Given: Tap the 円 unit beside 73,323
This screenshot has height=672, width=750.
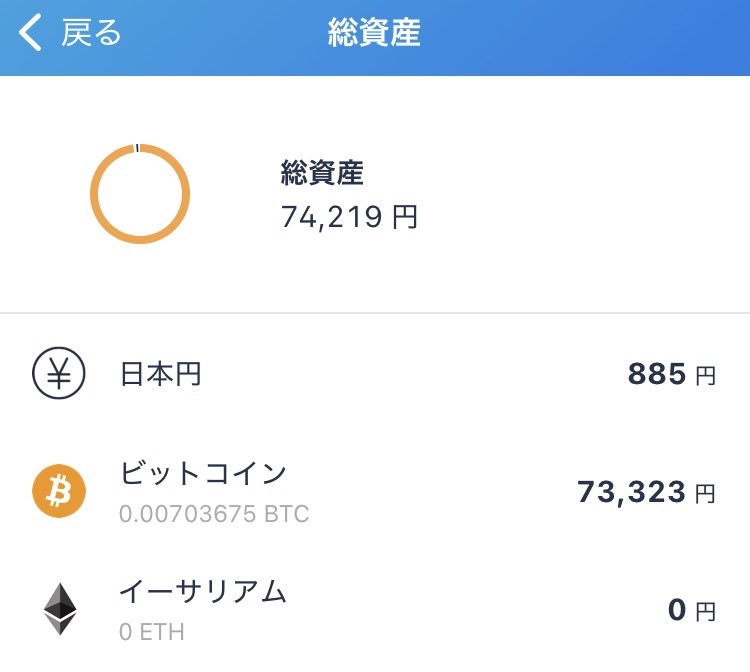Looking at the screenshot, I should pos(705,494).
